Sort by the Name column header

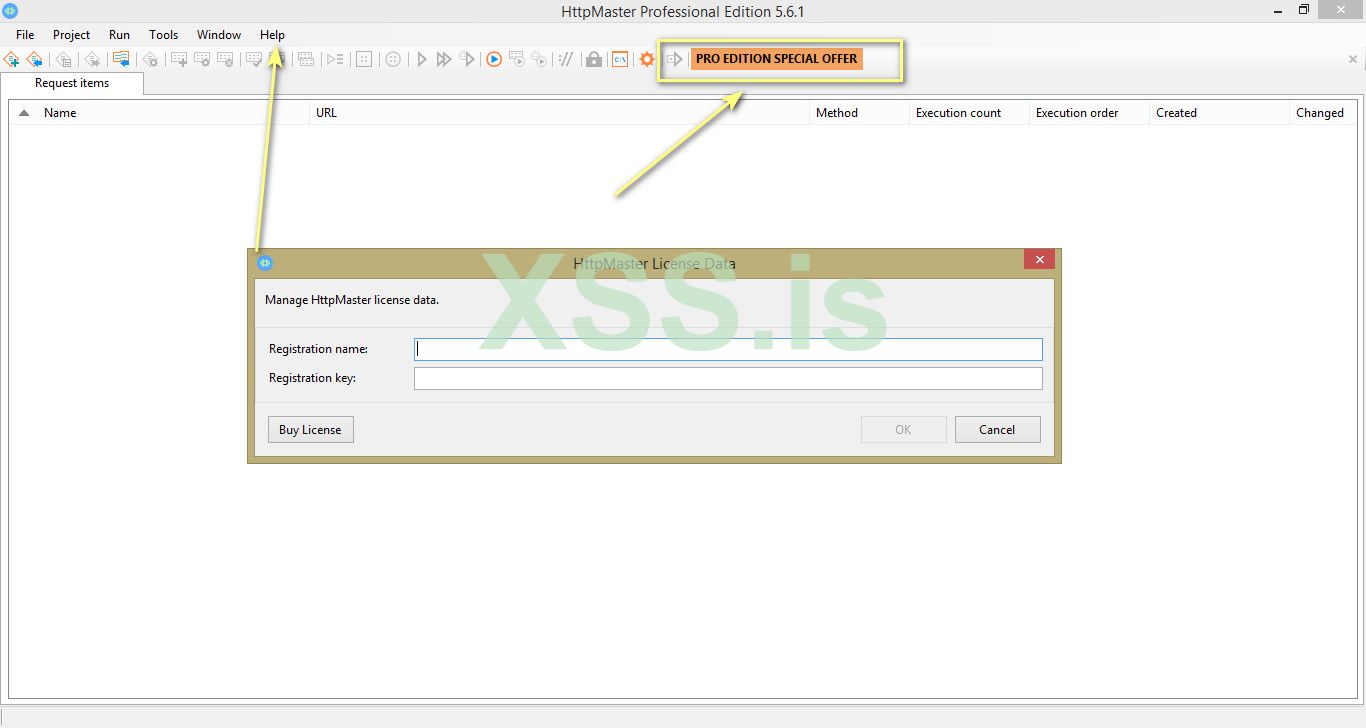point(60,113)
